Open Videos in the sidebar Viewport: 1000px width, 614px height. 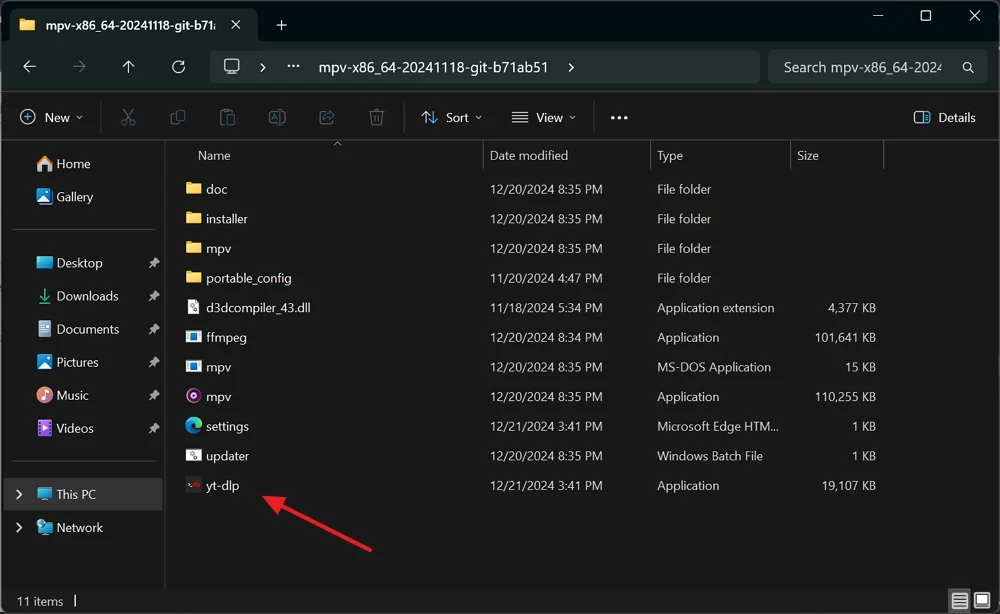(66, 428)
